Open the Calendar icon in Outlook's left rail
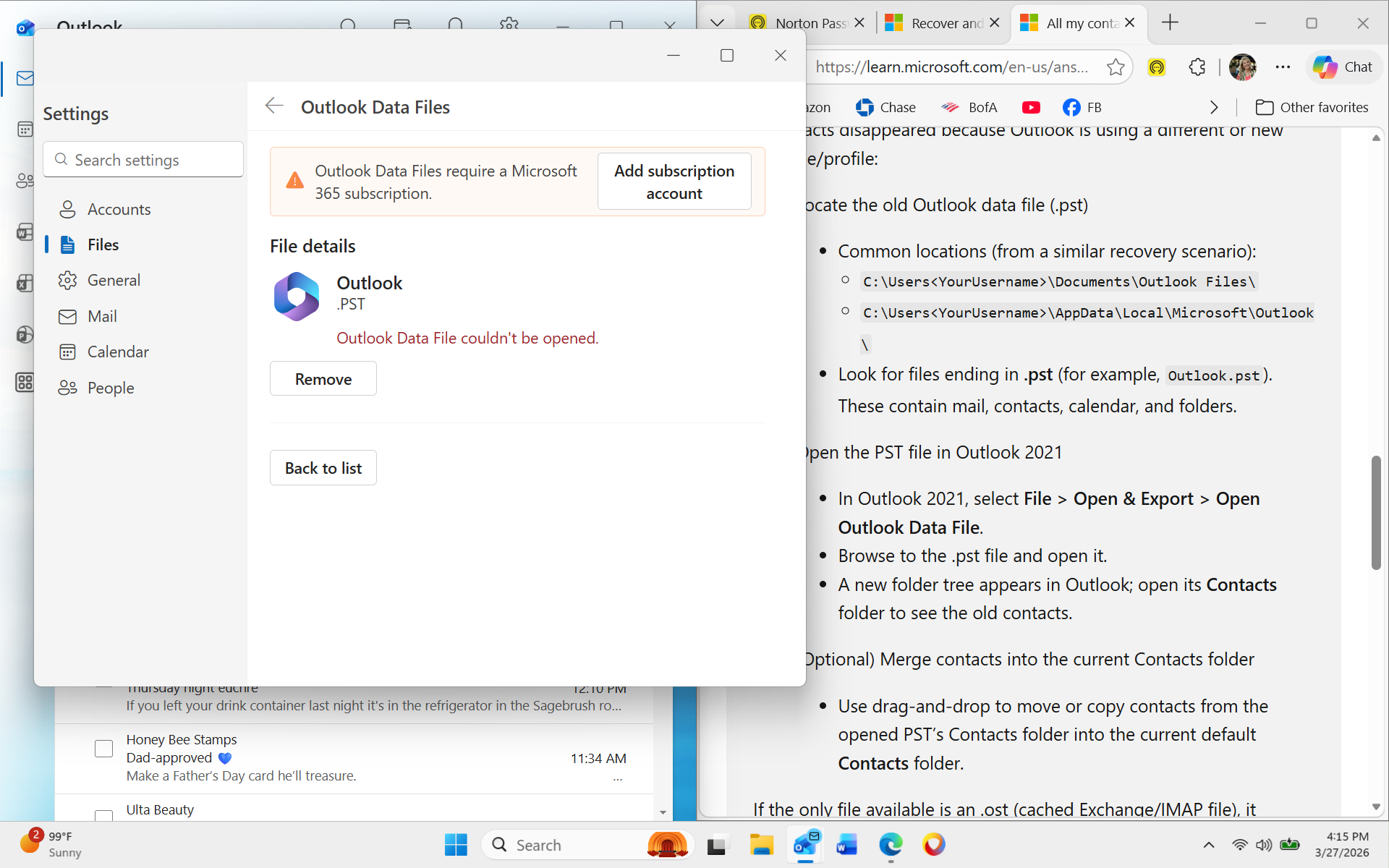 coord(25,129)
